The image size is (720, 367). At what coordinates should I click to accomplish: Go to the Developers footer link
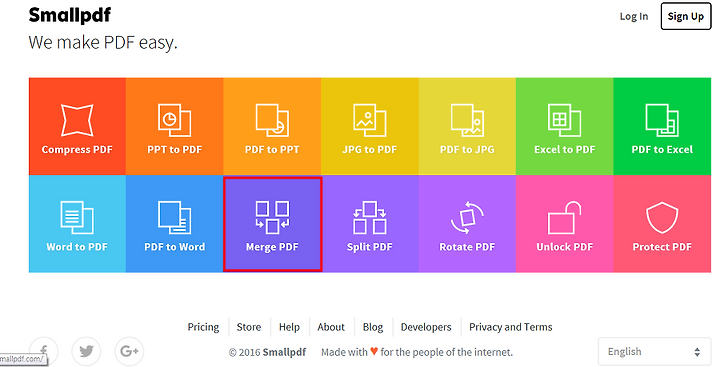(x=426, y=327)
